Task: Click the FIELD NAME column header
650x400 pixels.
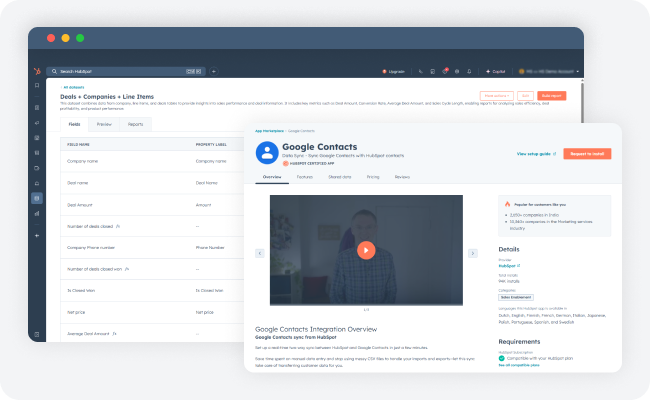Action: [x=78, y=144]
